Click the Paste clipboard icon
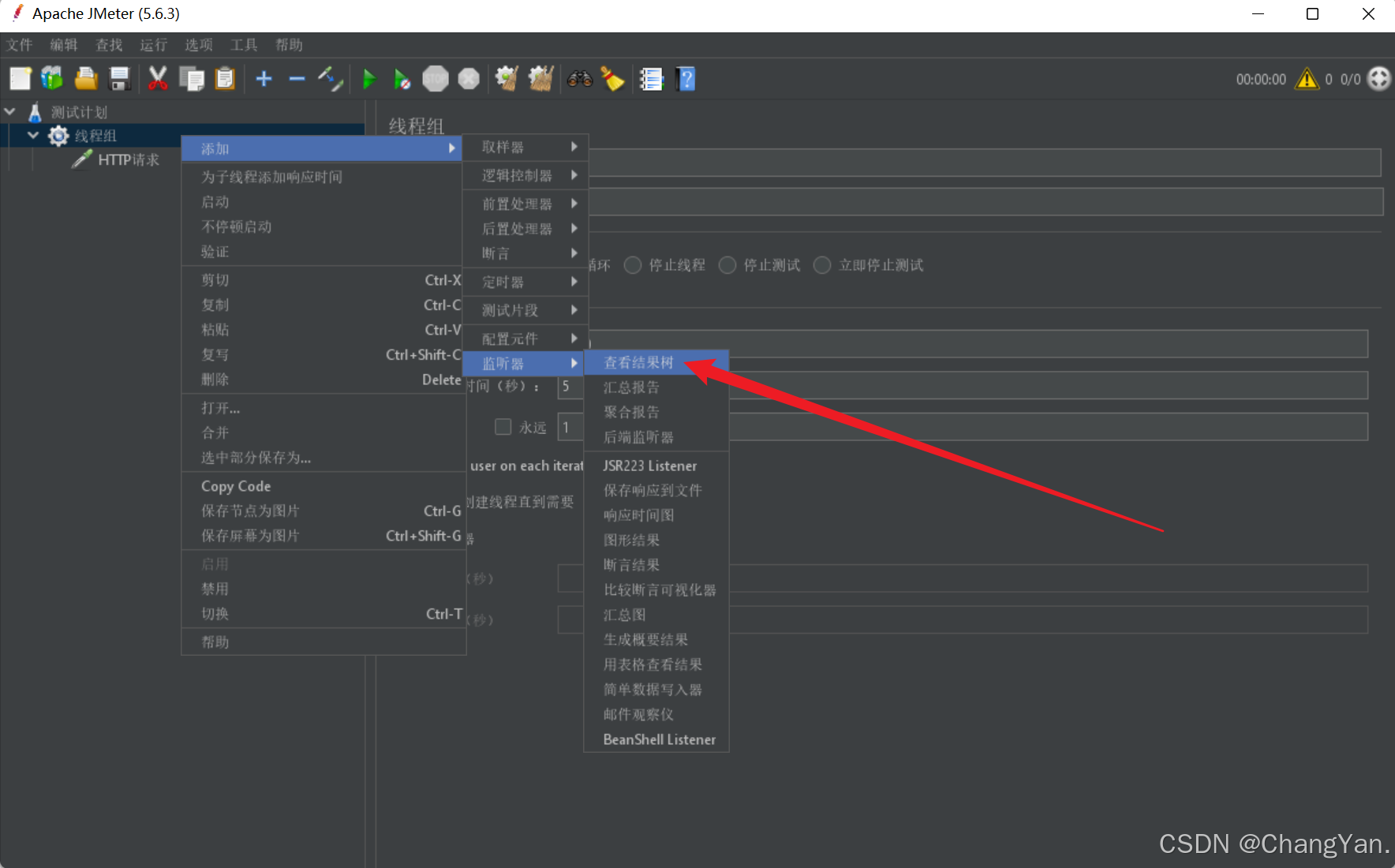This screenshot has height=868, width=1395. (x=226, y=79)
